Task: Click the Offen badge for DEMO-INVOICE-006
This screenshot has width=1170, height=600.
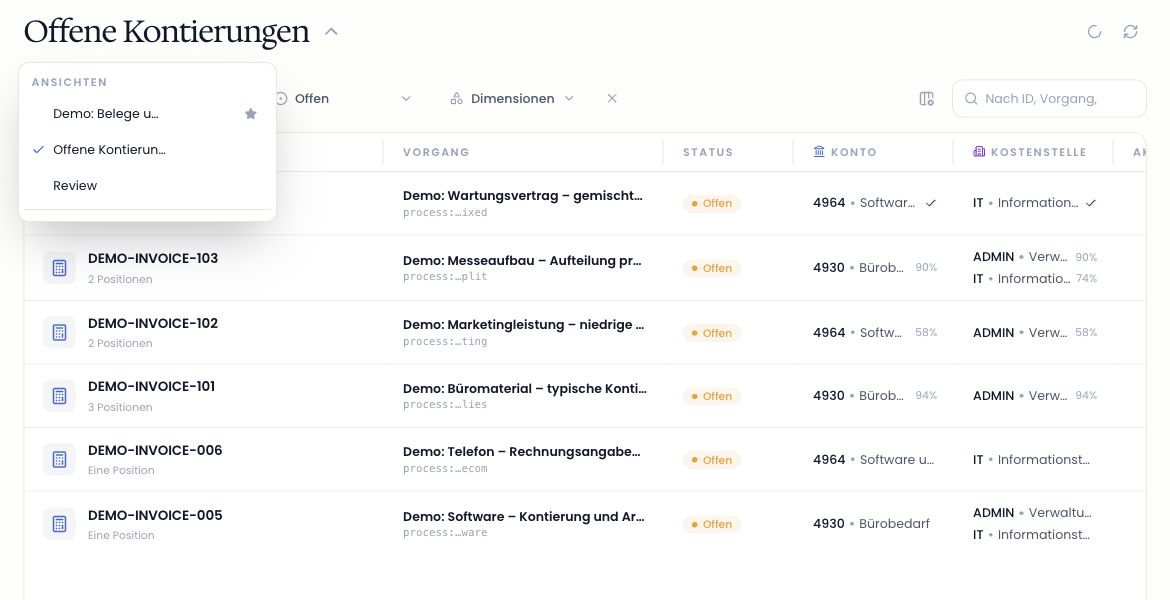Action: (711, 460)
